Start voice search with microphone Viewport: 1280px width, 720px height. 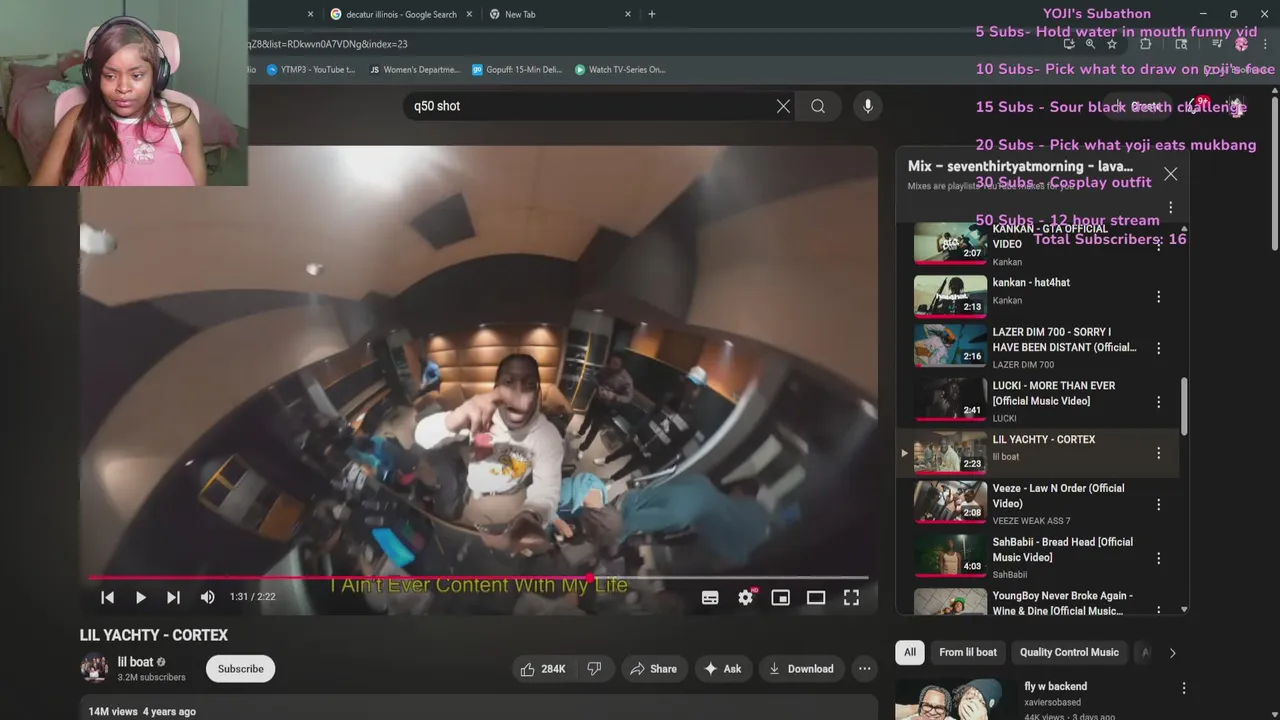[867, 106]
